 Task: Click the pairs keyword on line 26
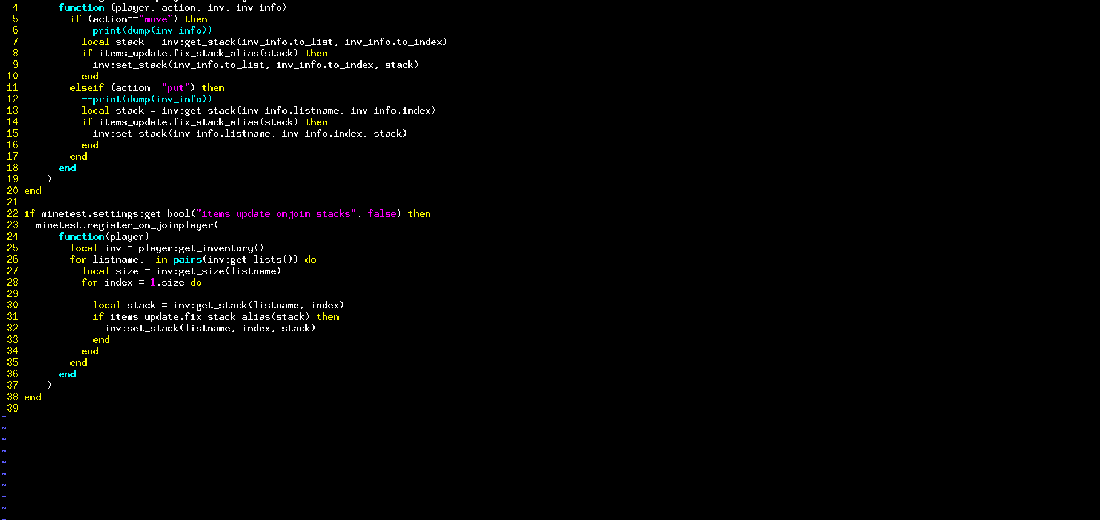pos(187,260)
